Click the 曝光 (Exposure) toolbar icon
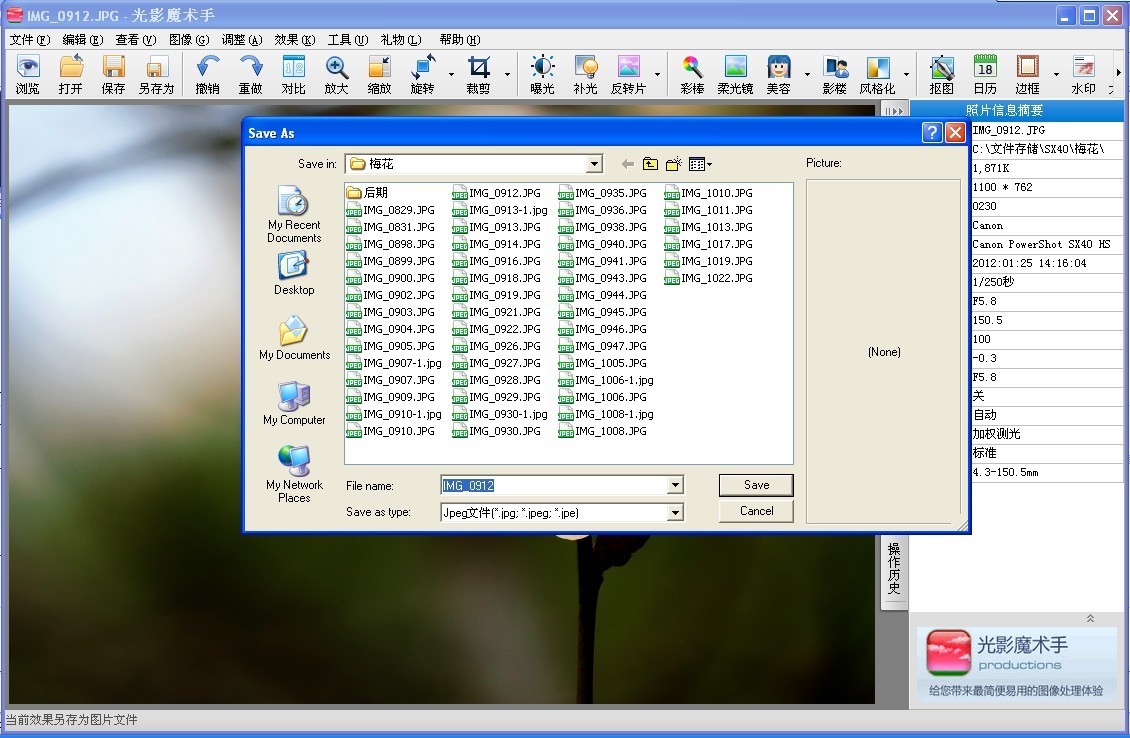The height and width of the screenshot is (738, 1130). click(x=542, y=68)
